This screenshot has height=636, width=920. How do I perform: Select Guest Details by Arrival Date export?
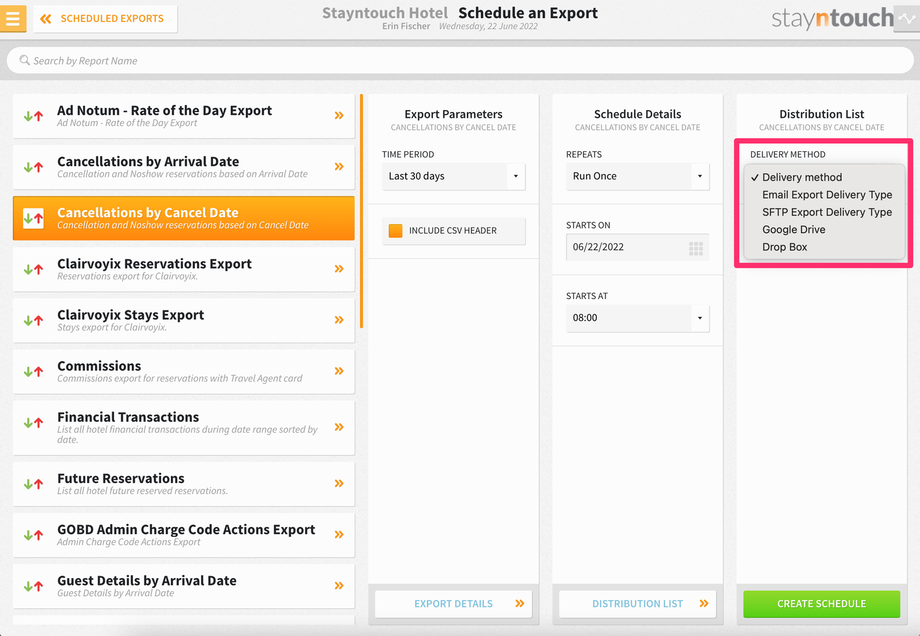point(184,586)
